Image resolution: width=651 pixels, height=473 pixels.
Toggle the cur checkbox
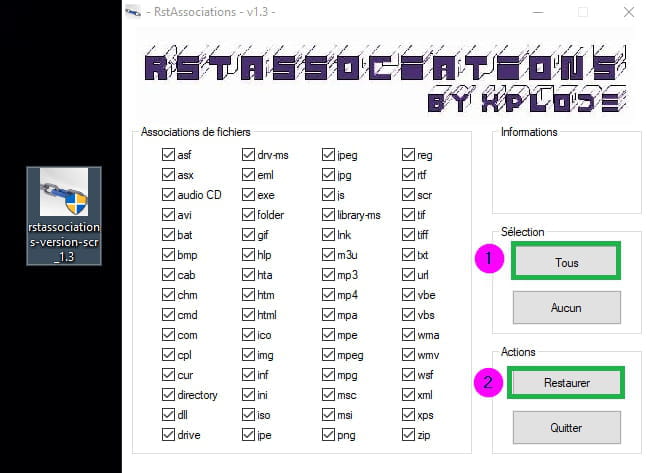(x=168, y=375)
